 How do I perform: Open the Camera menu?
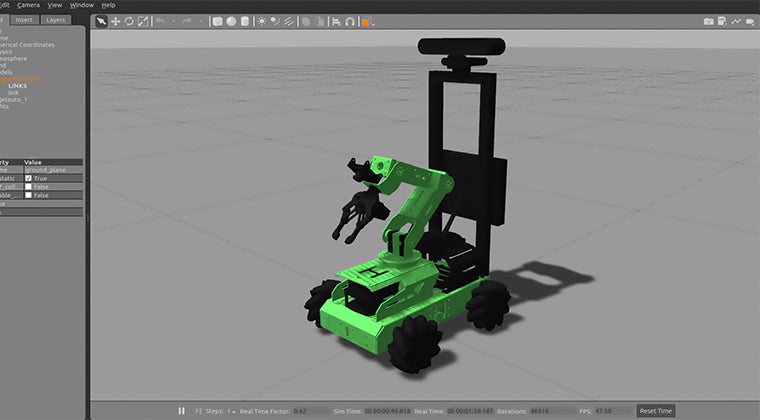click(x=28, y=5)
